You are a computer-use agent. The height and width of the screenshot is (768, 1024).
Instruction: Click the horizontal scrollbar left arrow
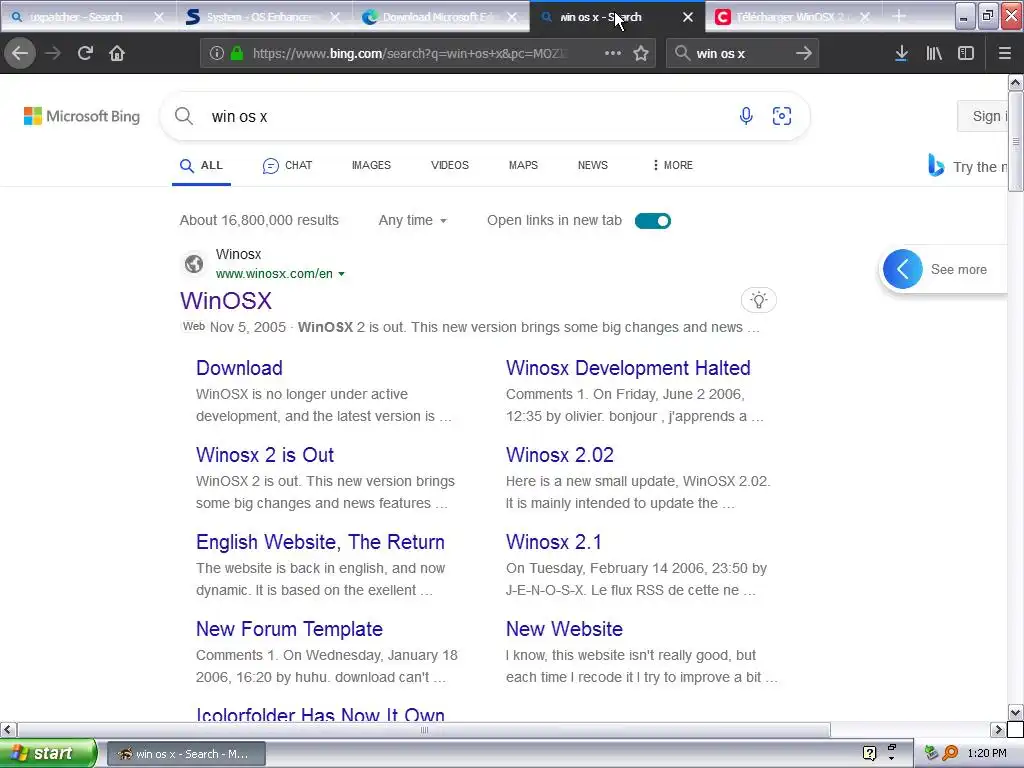pyautogui.click(x=8, y=729)
